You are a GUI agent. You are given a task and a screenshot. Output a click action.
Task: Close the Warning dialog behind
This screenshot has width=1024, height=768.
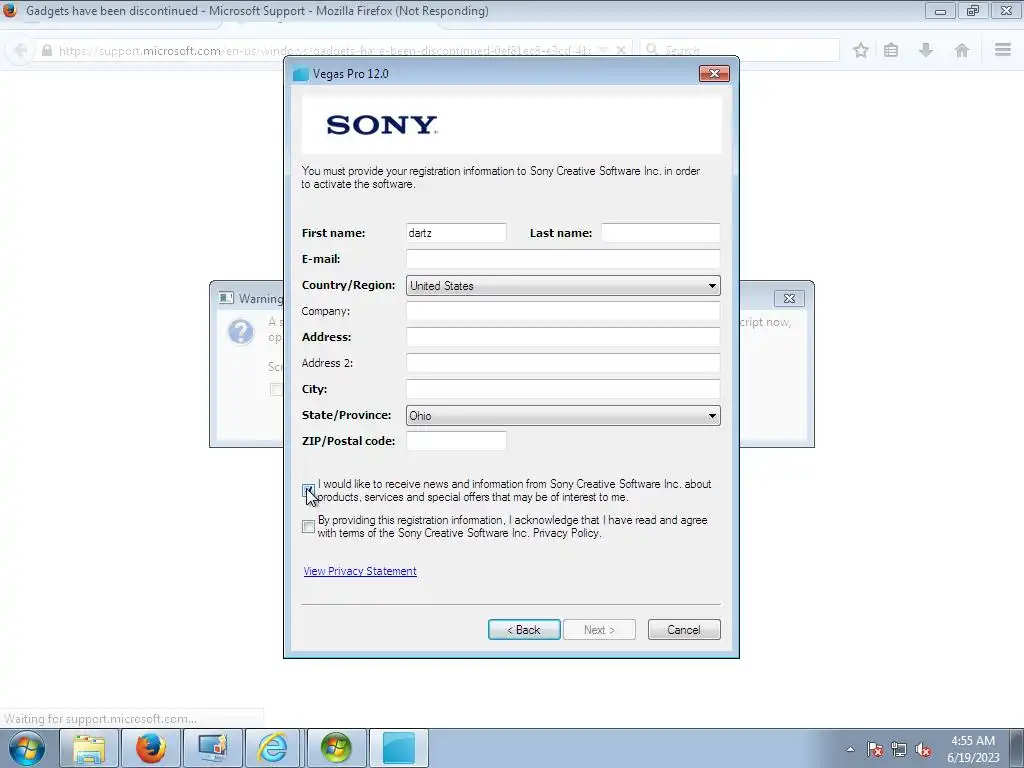789,298
